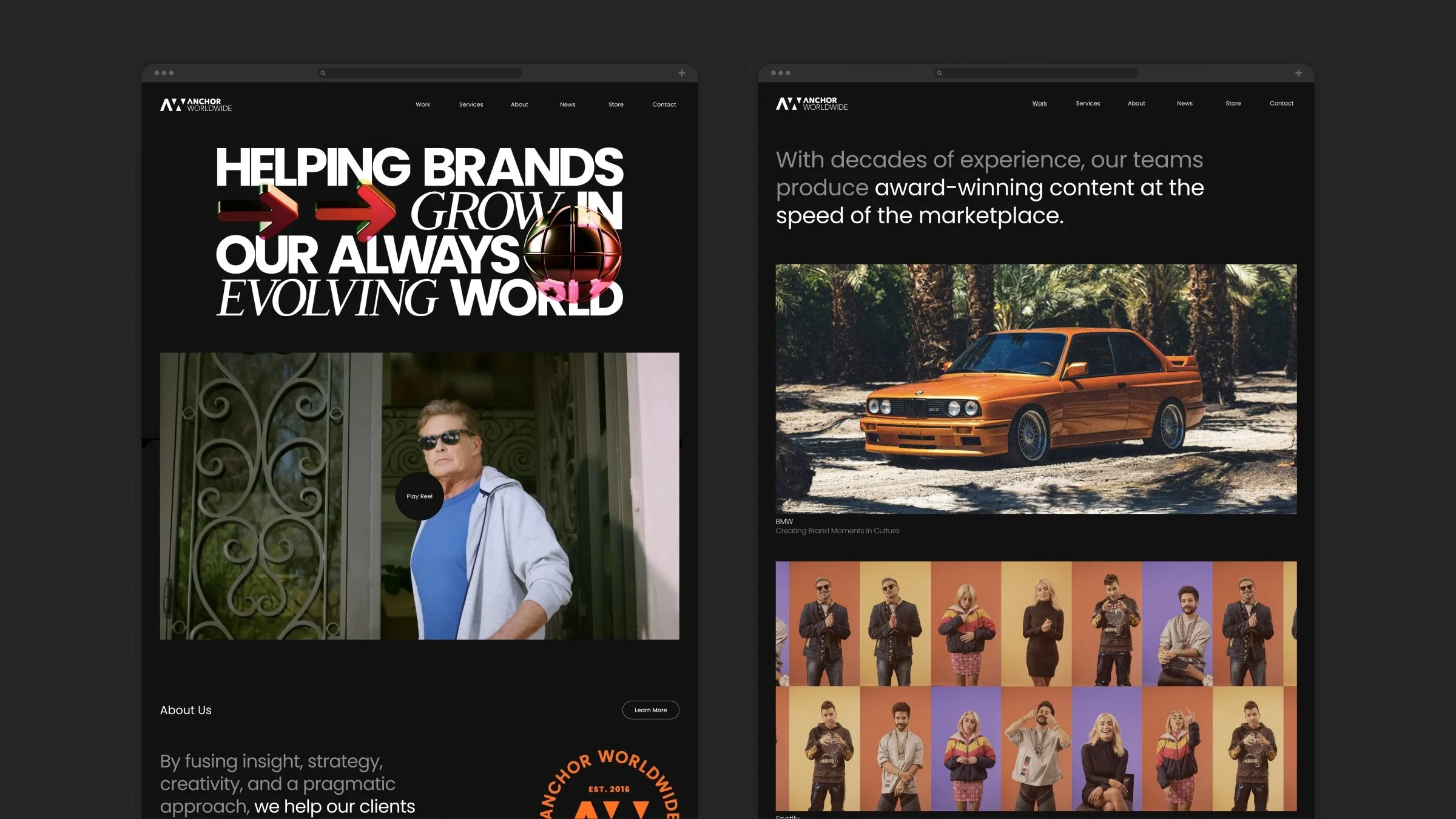Open Services in the left window navigation
This screenshot has height=819, width=1456.
471,105
